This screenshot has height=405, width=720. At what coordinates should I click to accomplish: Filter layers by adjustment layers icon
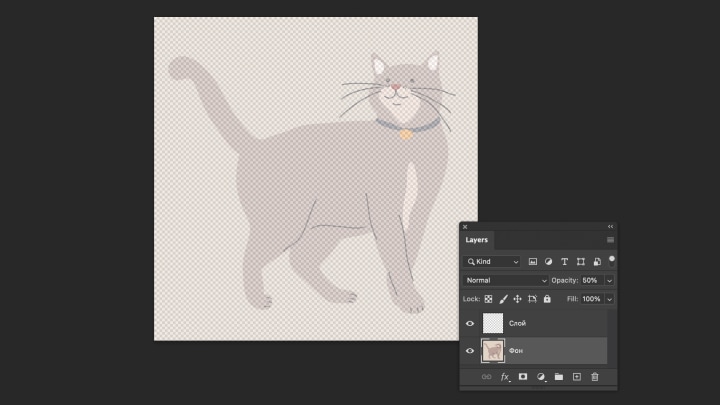point(548,262)
